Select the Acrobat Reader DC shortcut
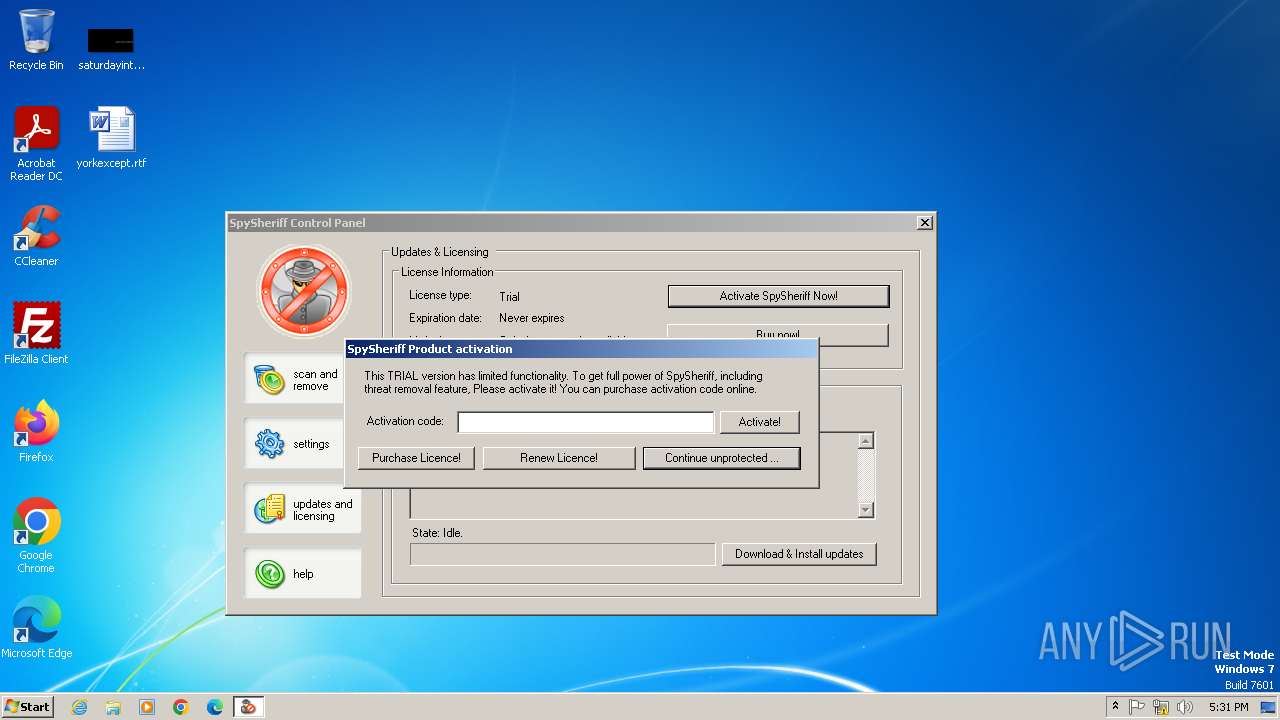This screenshot has width=1280, height=720. (x=36, y=144)
